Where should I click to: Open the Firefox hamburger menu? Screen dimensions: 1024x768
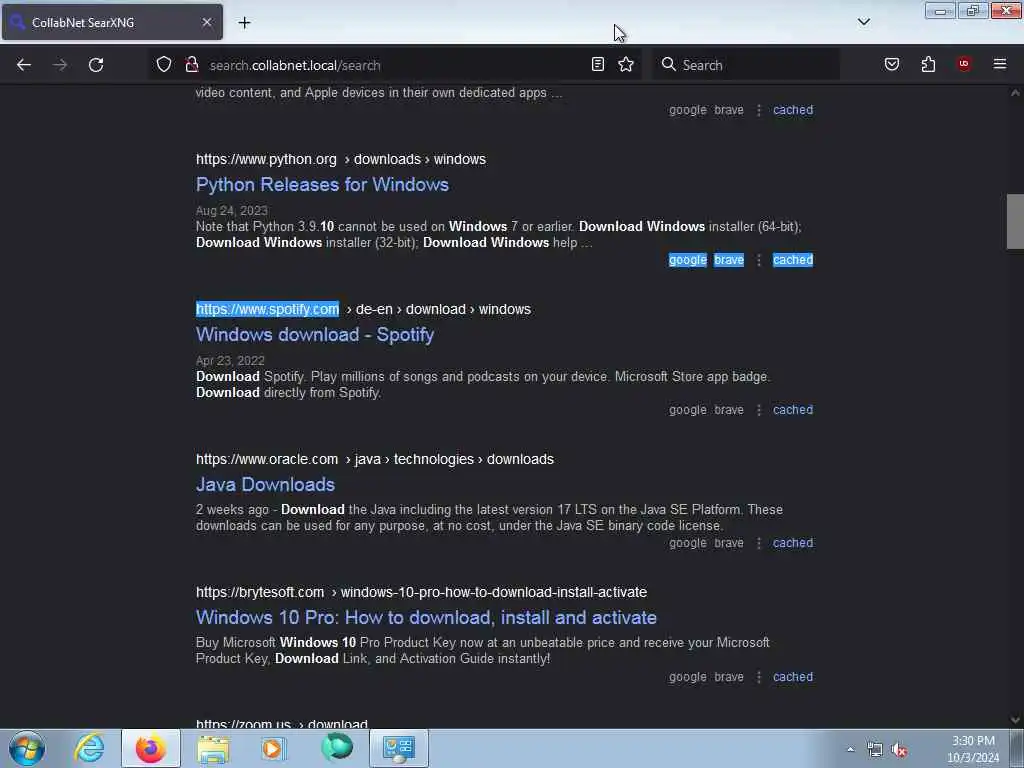[1000, 64]
